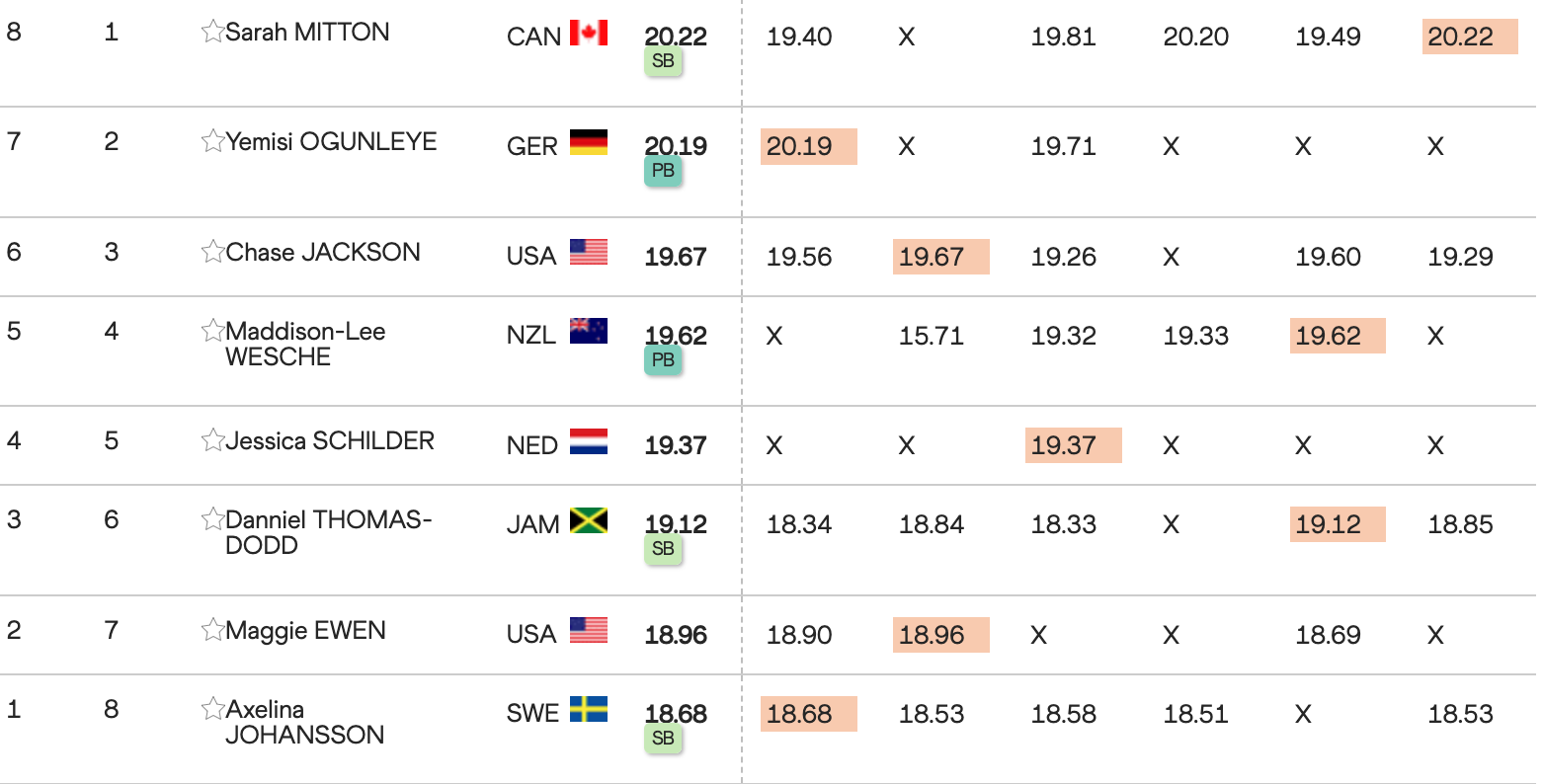
Task: Click the star icon by Maggie EWEN
Action: pyautogui.click(x=212, y=630)
